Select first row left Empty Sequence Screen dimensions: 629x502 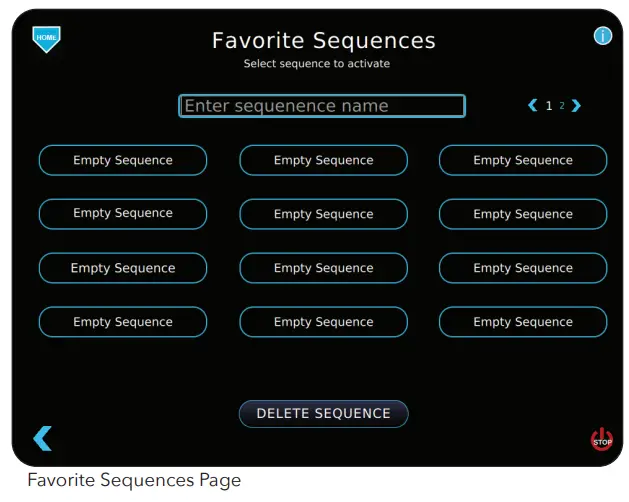(123, 160)
